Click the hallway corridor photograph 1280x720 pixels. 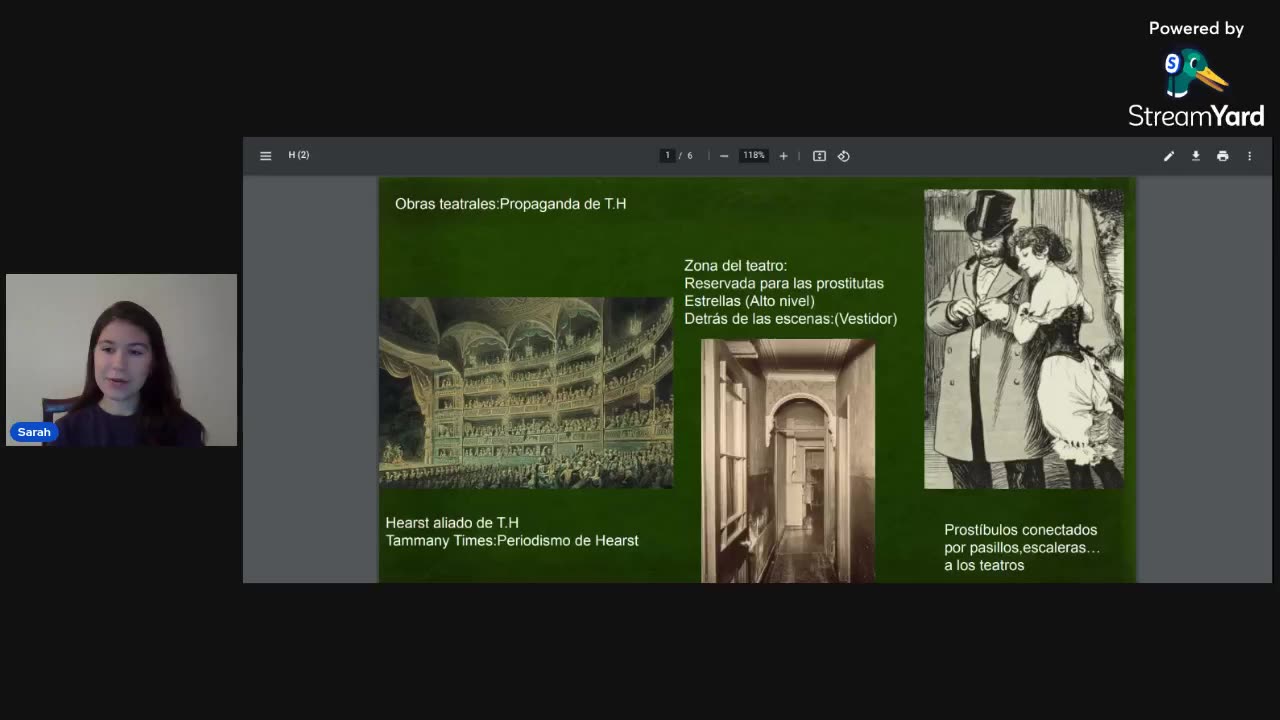tap(788, 461)
